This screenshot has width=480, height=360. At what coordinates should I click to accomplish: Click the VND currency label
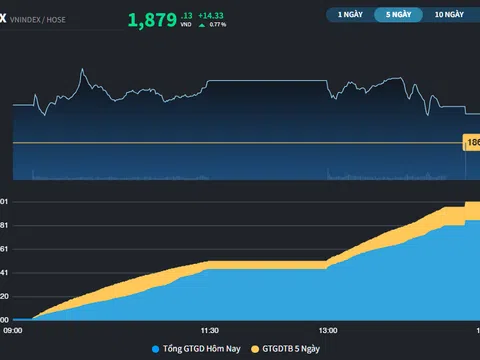[186, 25]
